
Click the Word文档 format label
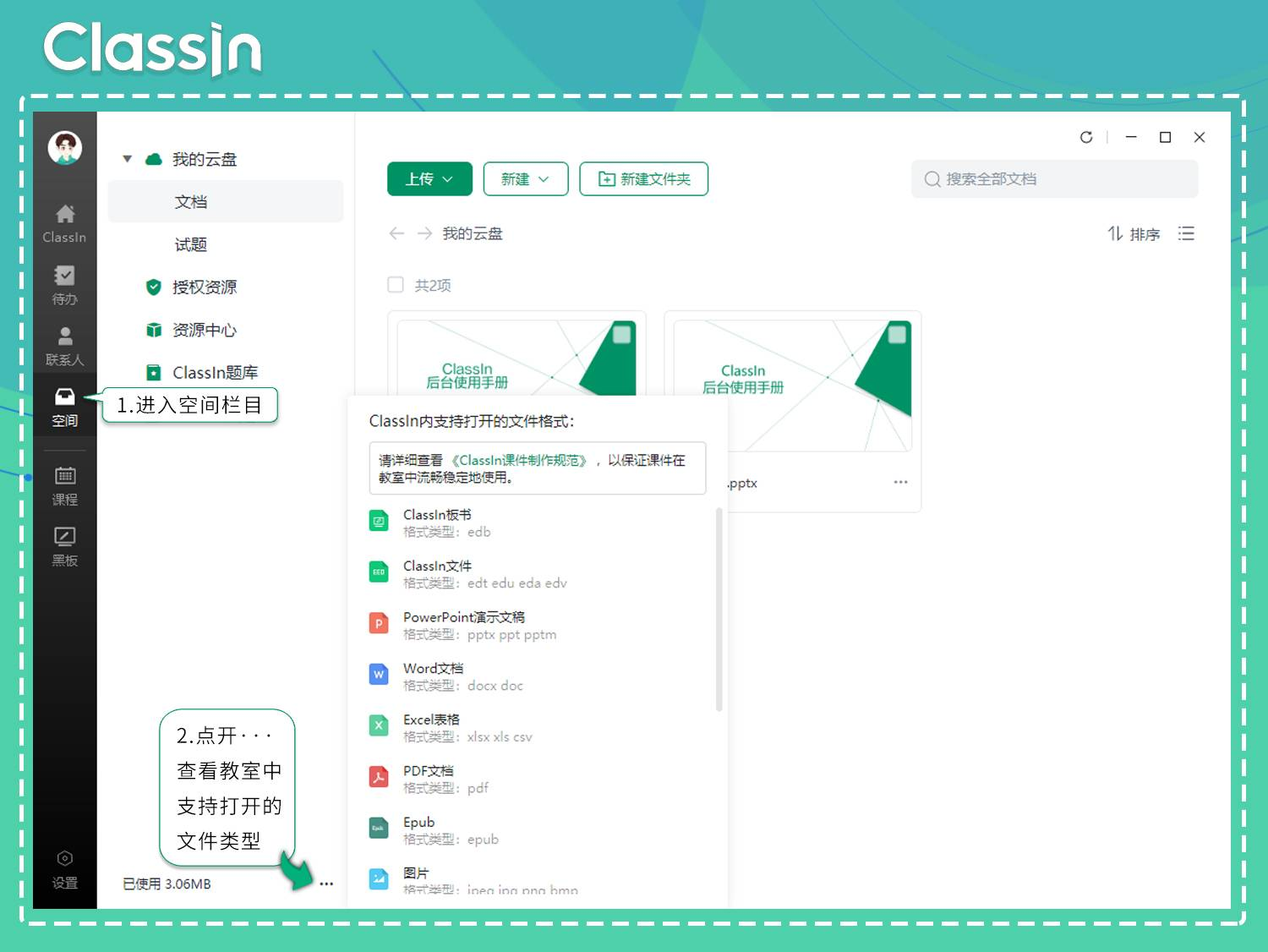433,668
